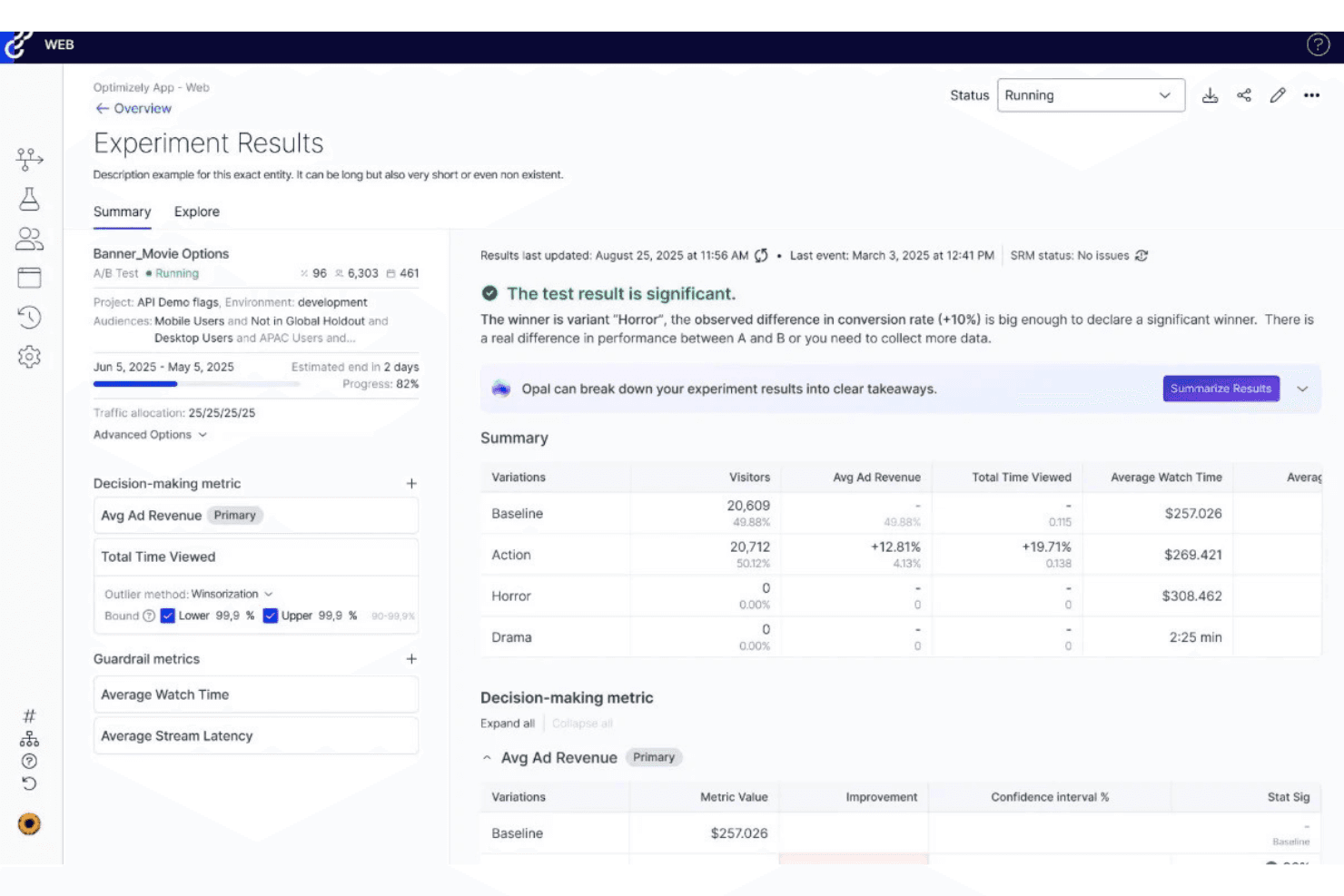Viewport: 1344px width, 896px height.
Task: Open the Outlier method Winsorization dropdown
Action: click(x=232, y=595)
